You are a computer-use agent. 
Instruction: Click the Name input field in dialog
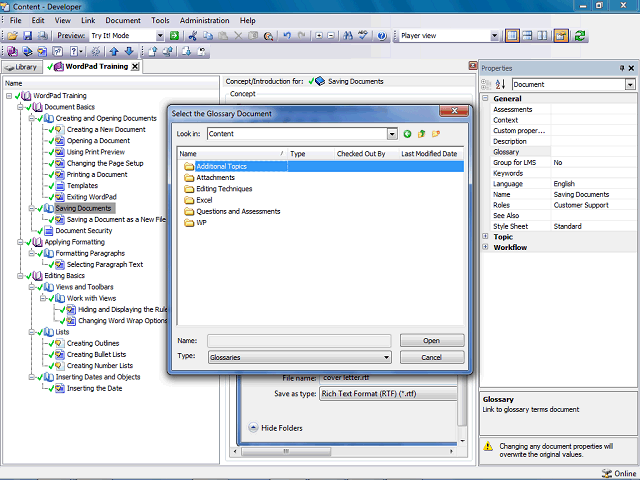pos(299,341)
